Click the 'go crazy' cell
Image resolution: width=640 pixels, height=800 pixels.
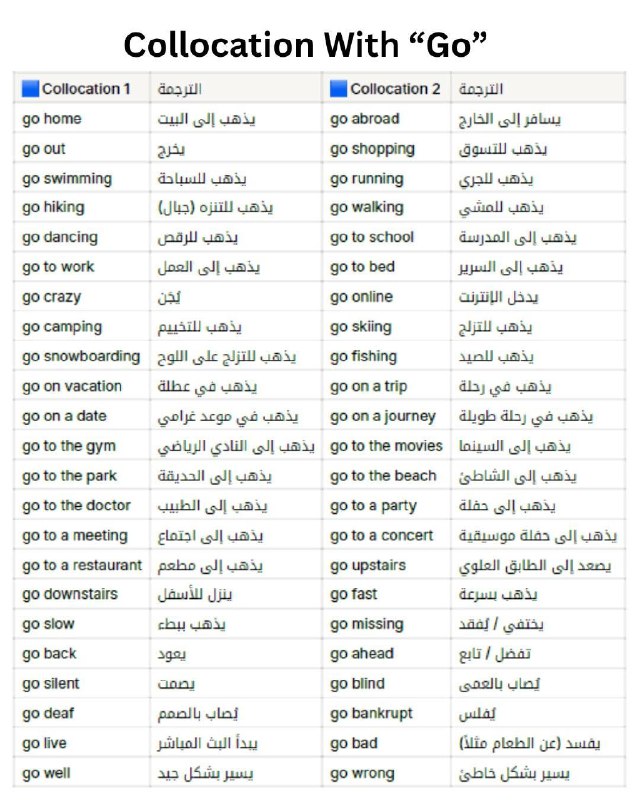[82, 297]
